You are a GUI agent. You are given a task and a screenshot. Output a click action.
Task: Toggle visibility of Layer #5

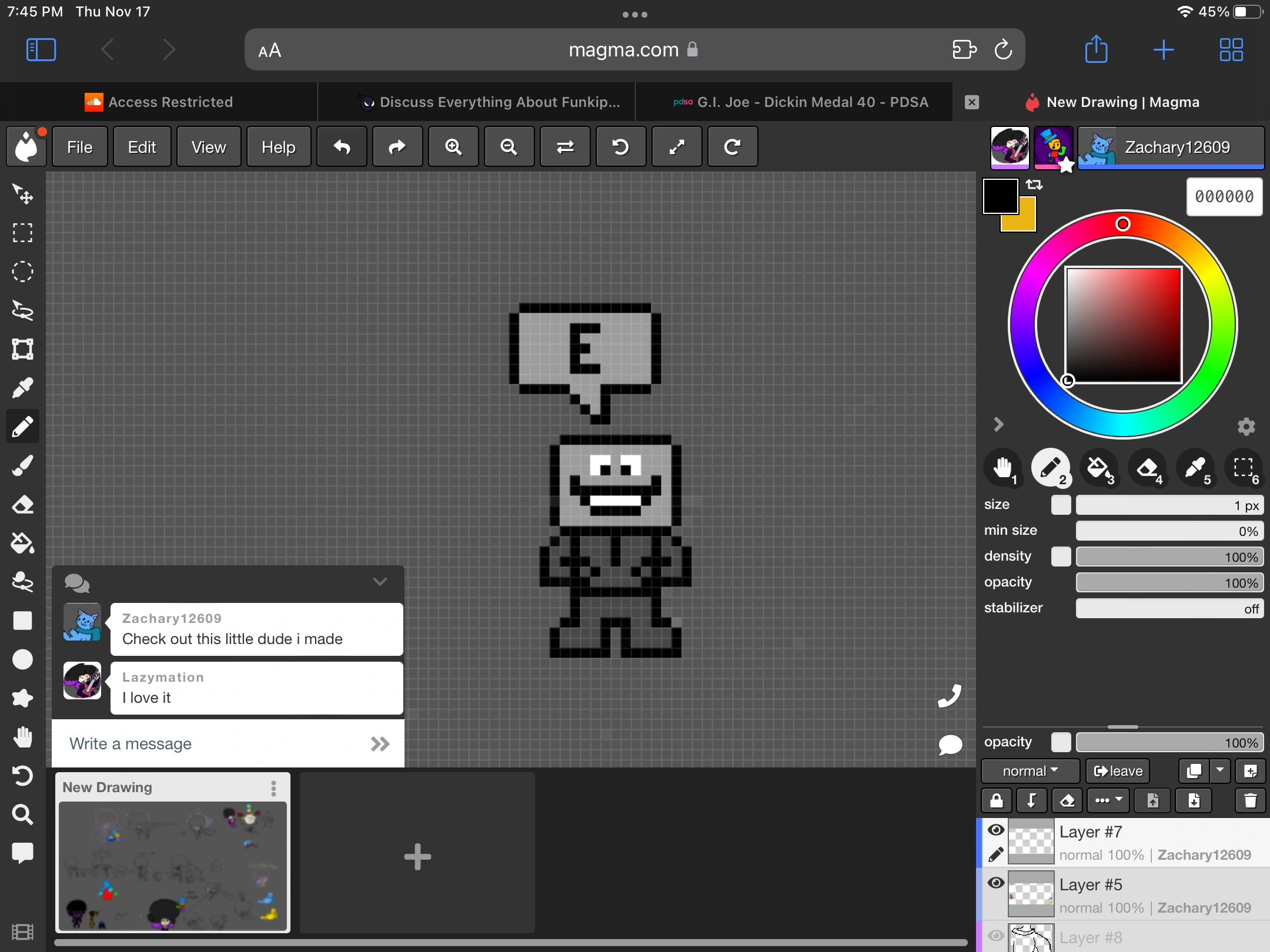coord(997,883)
